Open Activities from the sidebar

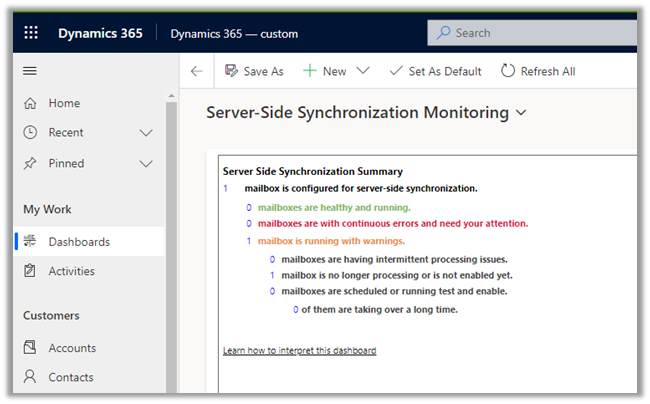(72, 271)
